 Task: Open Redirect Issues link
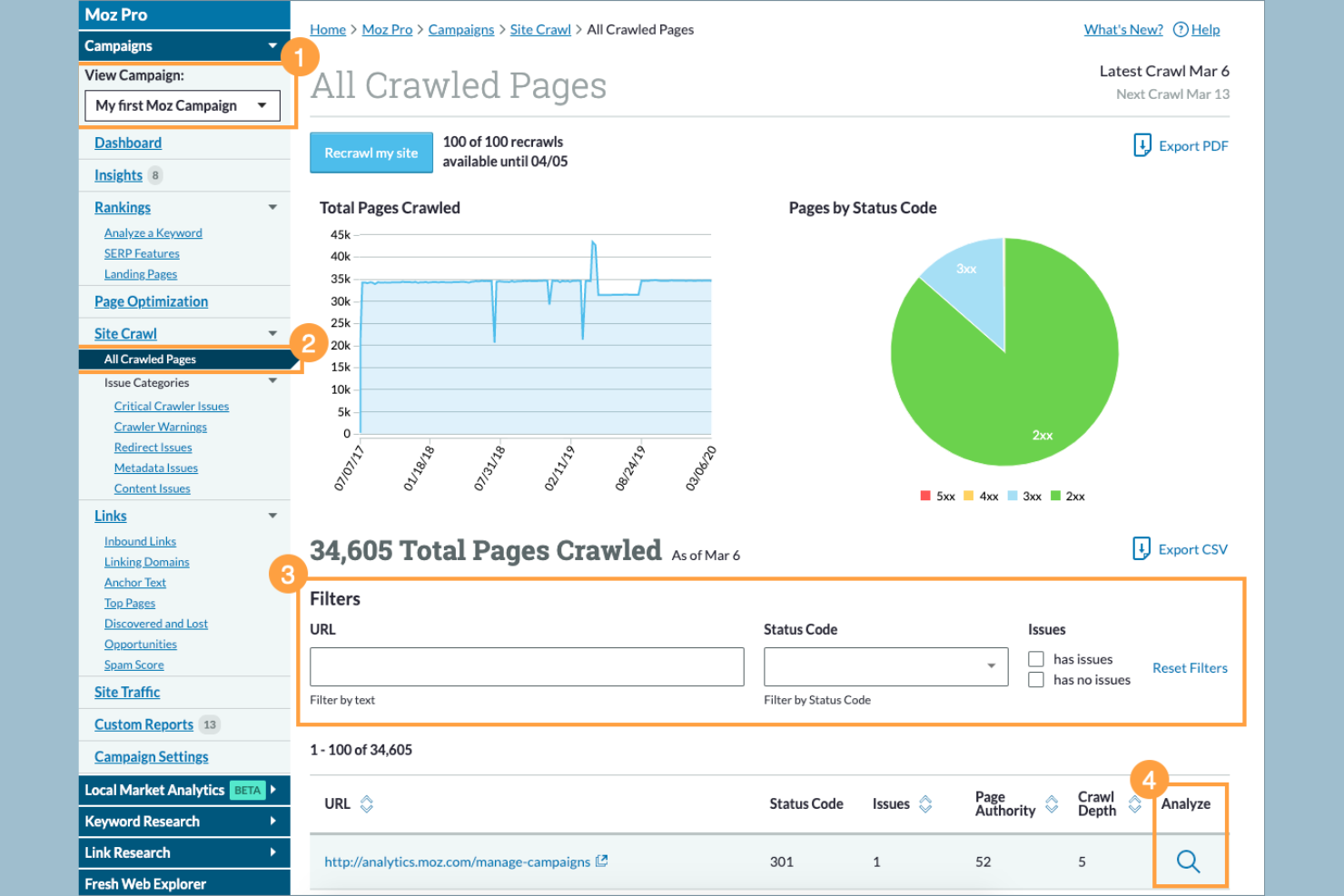pyautogui.click(x=153, y=448)
